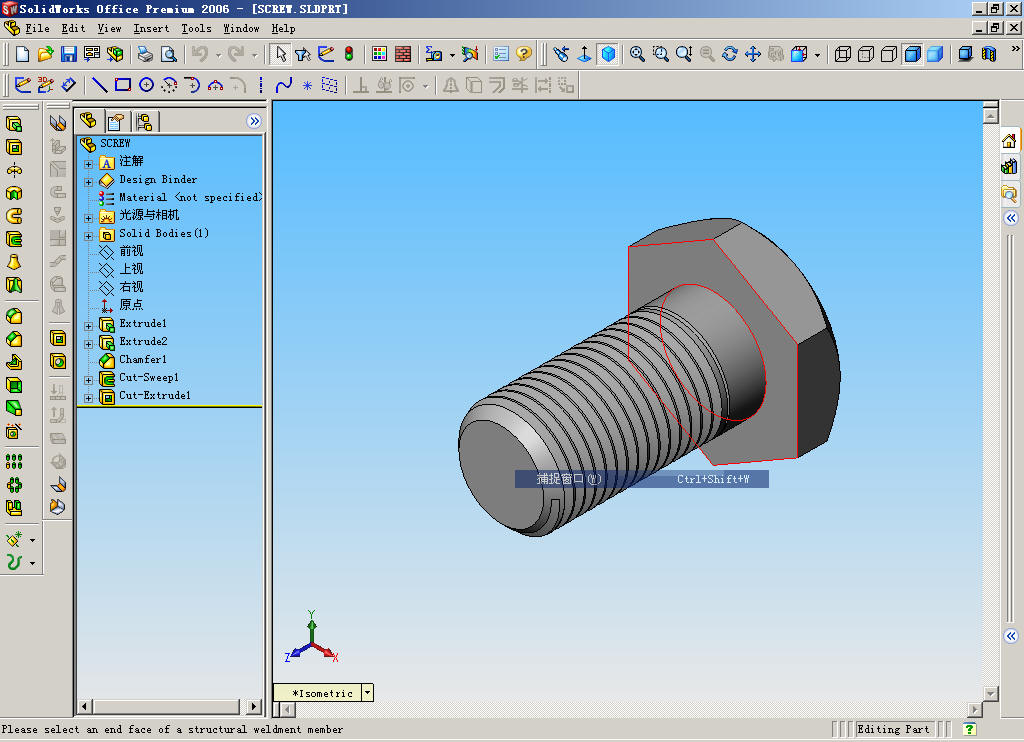This screenshot has width=1024, height=742.
Task: Select the Sketch tool icon
Action: click(x=23, y=85)
